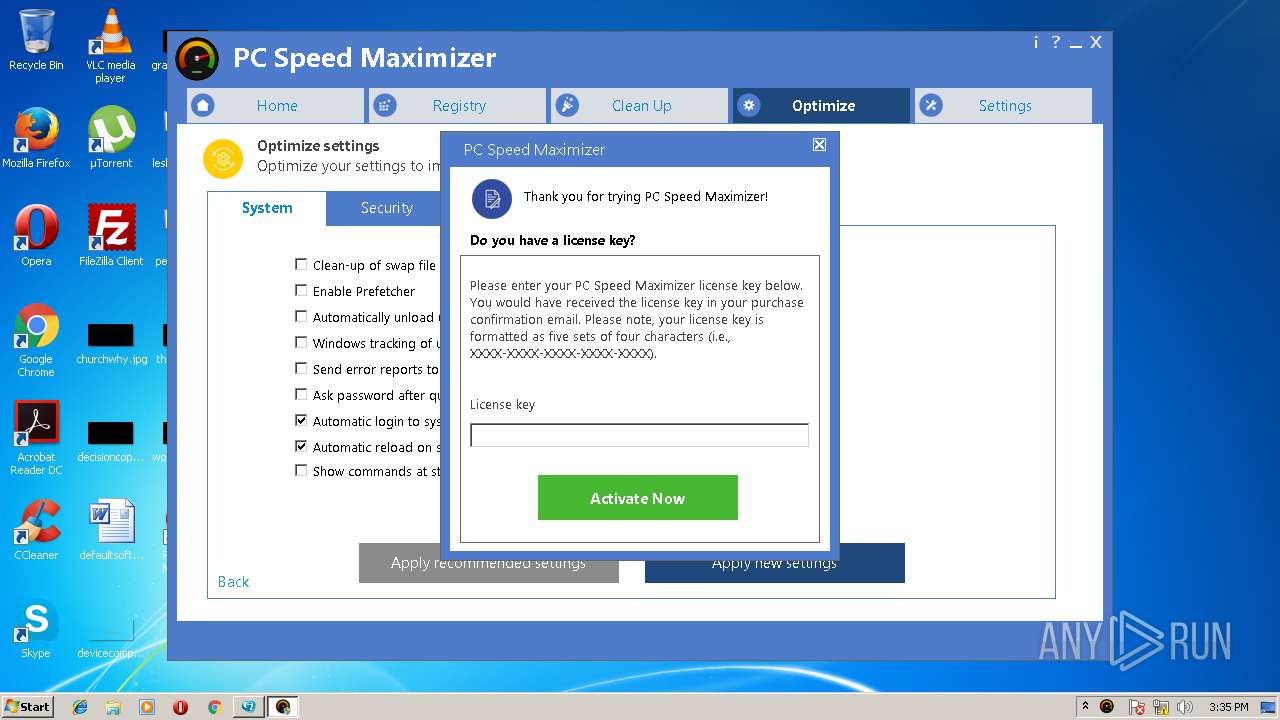The image size is (1280, 720).
Task: Open Acrobat Reader DC desktop icon
Action: pos(36,438)
